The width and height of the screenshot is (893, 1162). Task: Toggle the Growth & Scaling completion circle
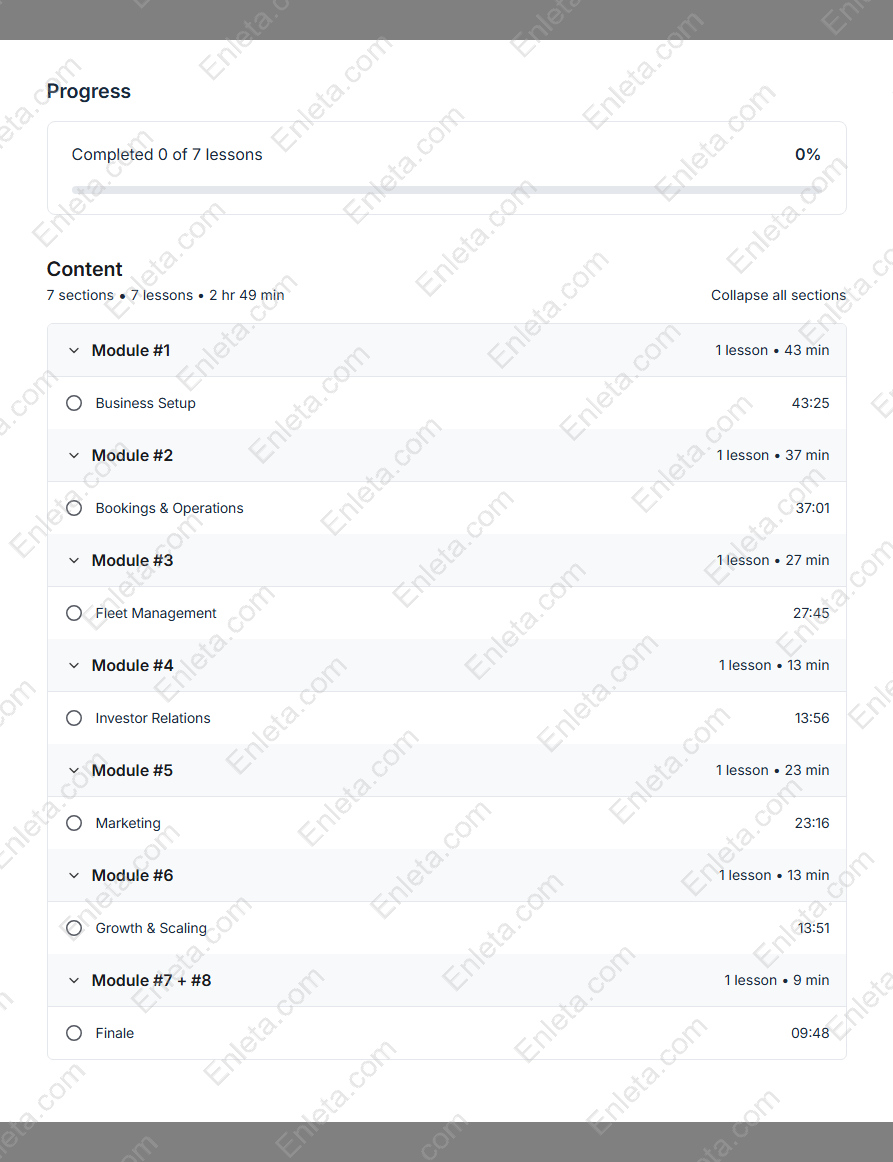coord(74,927)
